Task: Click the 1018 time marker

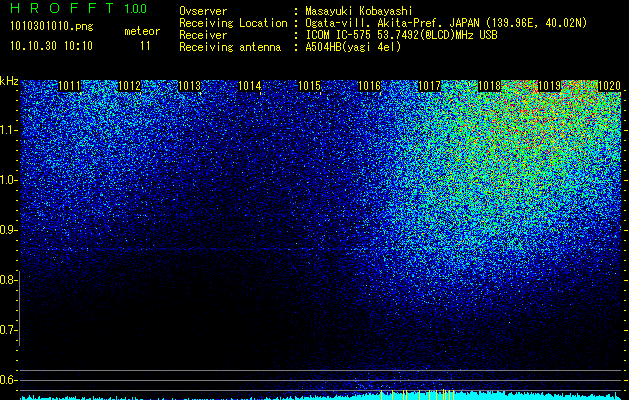Action: 489,86
